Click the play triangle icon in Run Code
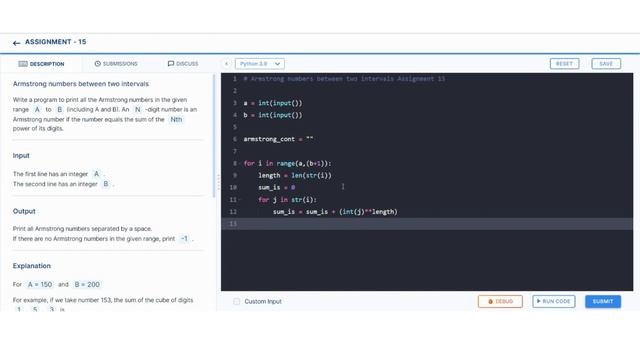 tap(538, 301)
